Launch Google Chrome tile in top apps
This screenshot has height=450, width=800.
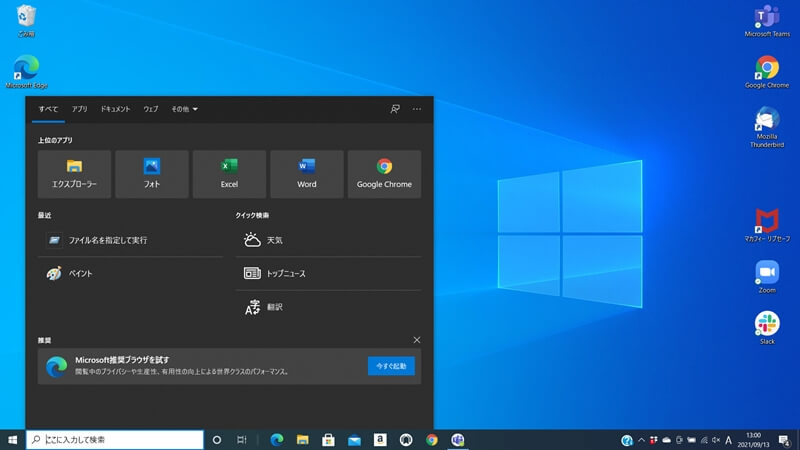[x=384, y=174]
